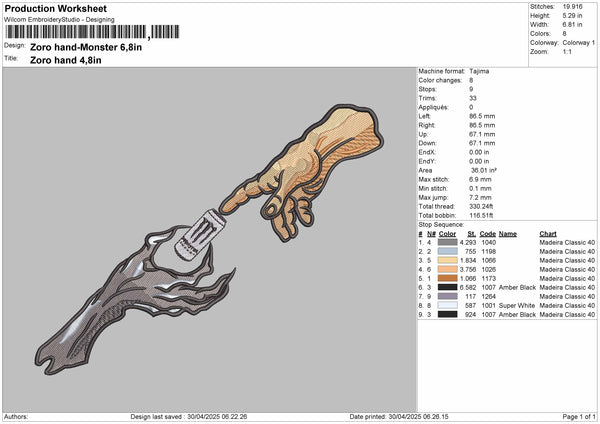Click the Total bobbin value 116.51ft

481,216
